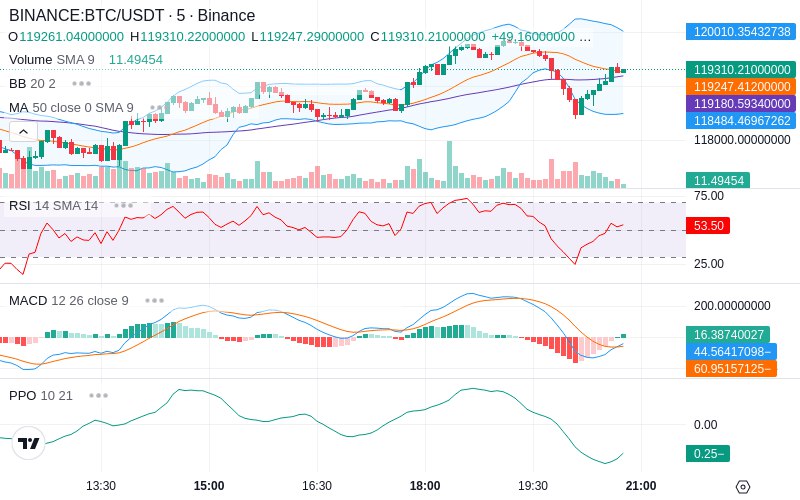This screenshot has width=800, height=500.
Task: Click the 18:00 time axis label
Action: (425, 486)
